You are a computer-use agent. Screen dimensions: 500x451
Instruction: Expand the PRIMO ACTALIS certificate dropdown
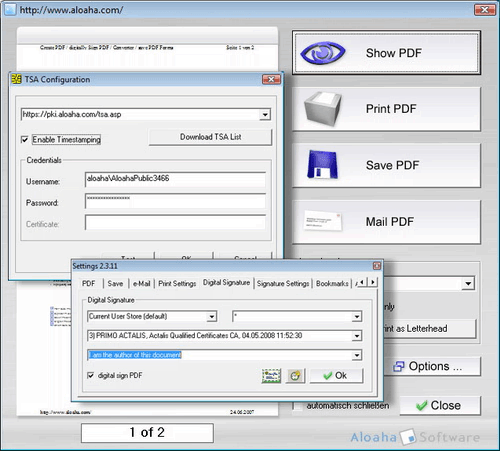357,336
